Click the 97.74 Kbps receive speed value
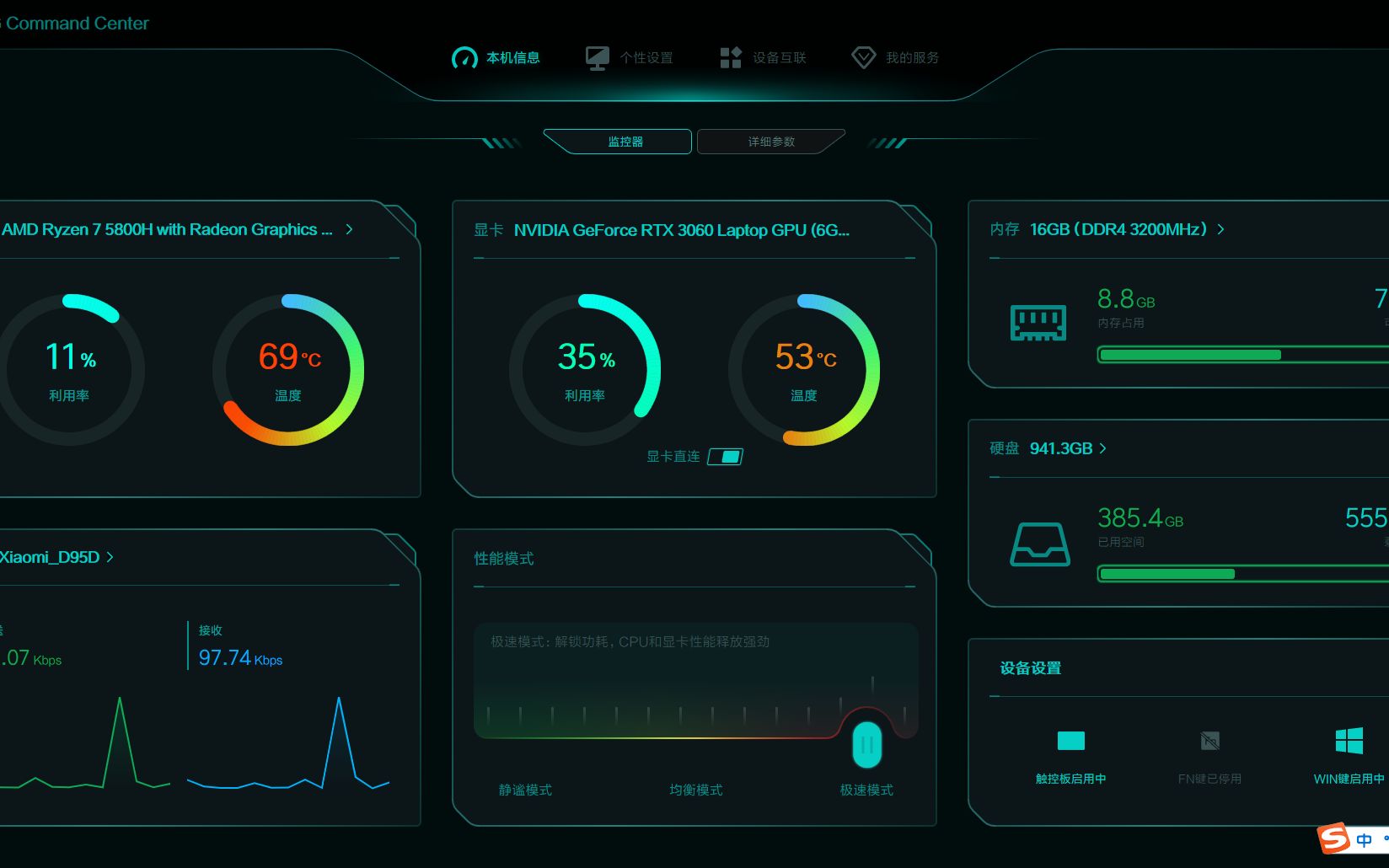This screenshot has height=868, width=1389. [240, 657]
